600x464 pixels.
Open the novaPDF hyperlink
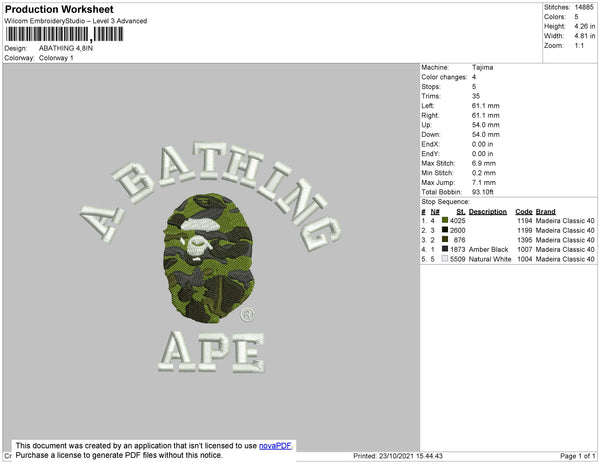pyautogui.click(x=275, y=446)
